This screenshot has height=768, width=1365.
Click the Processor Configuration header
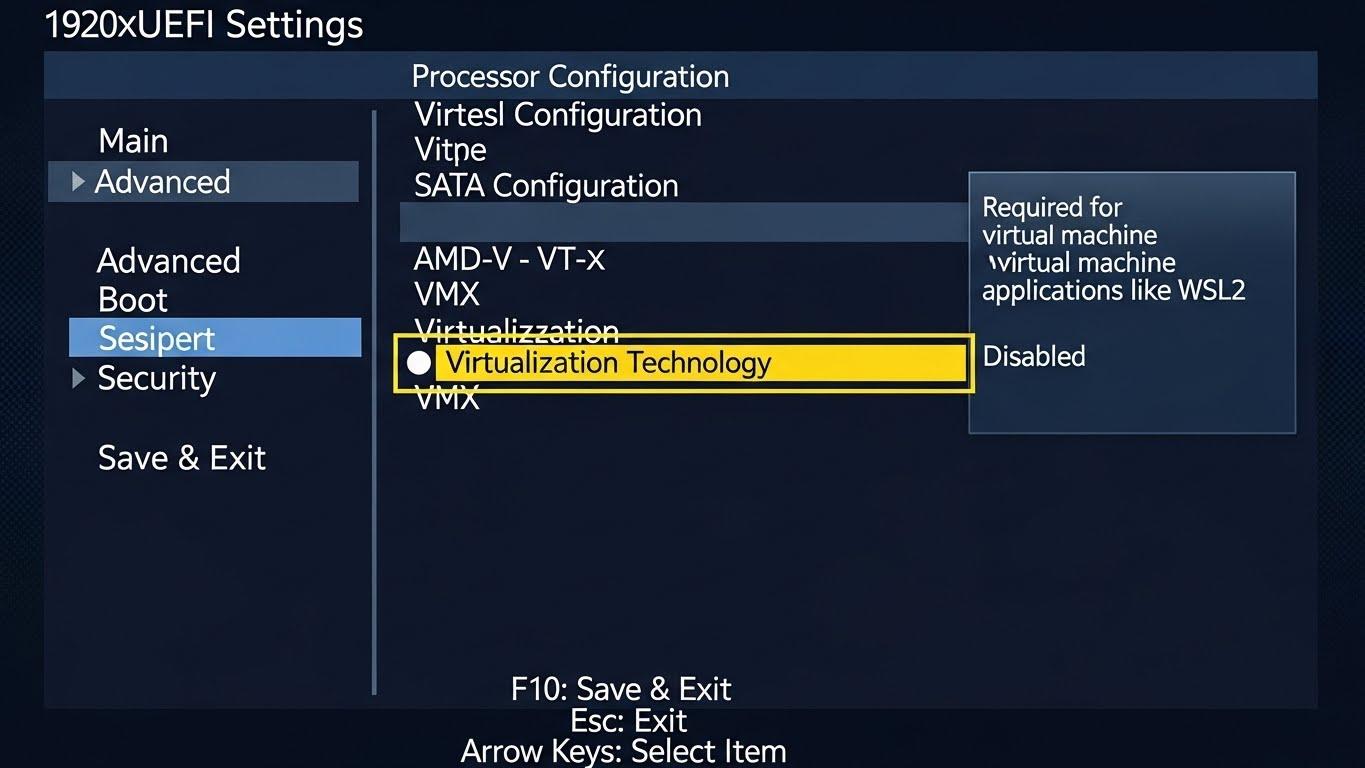click(x=570, y=76)
